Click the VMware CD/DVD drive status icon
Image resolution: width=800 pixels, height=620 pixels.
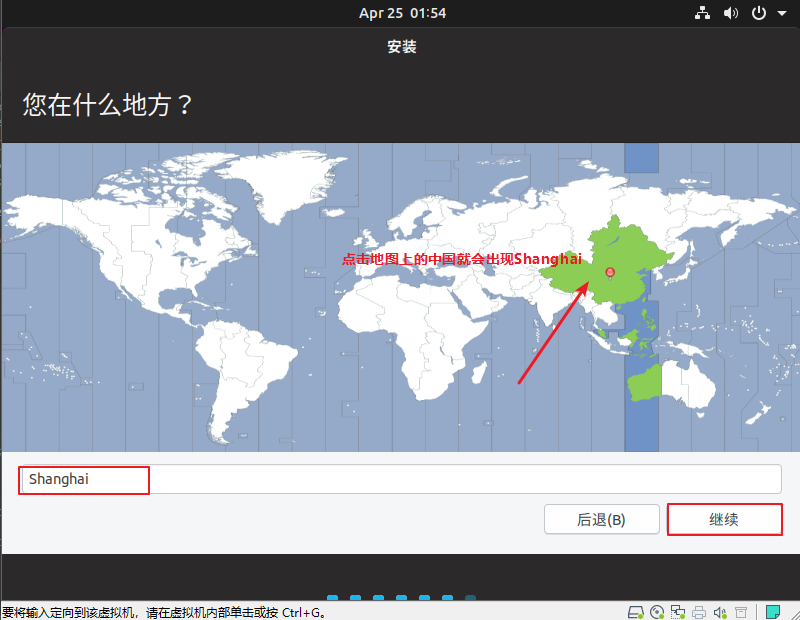click(x=657, y=612)
